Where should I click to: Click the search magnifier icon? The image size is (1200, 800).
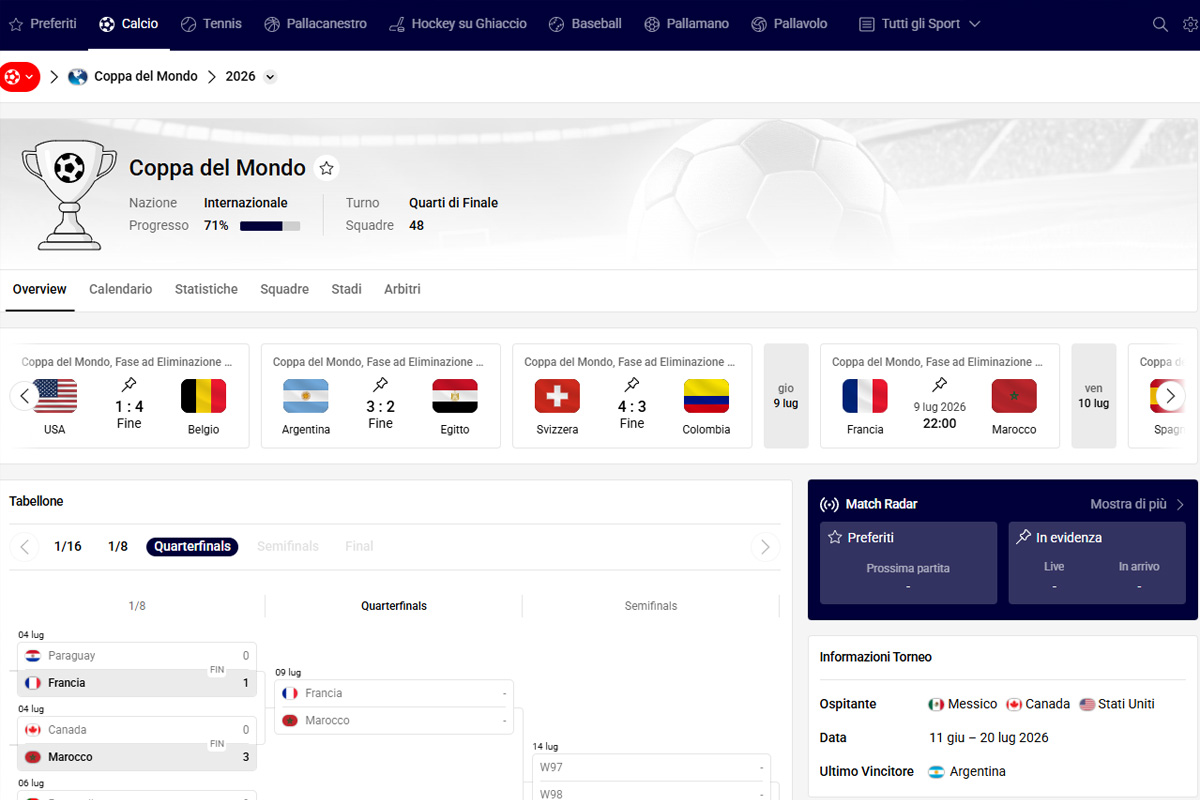(1160, 24)
